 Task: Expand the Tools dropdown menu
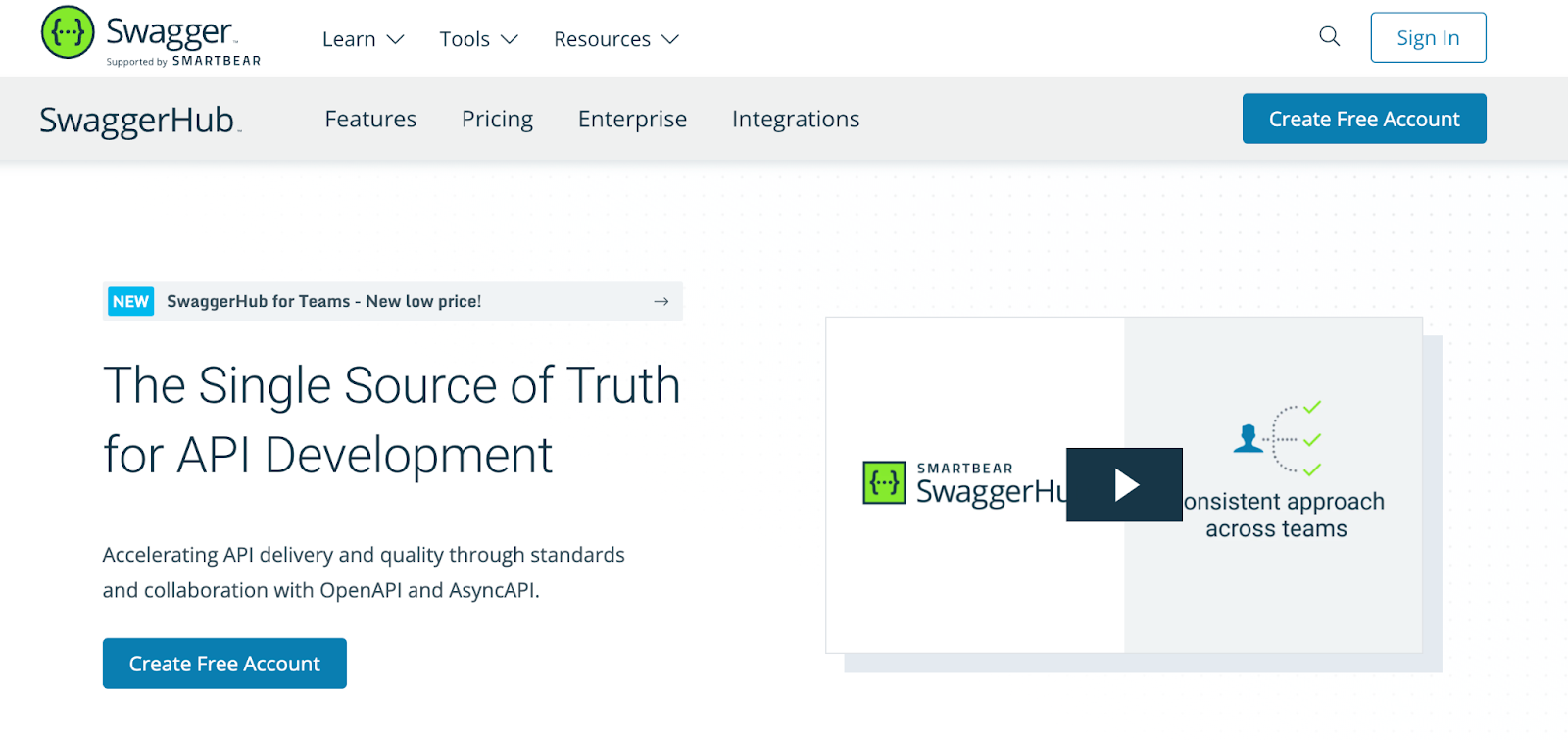coord(478,39)
